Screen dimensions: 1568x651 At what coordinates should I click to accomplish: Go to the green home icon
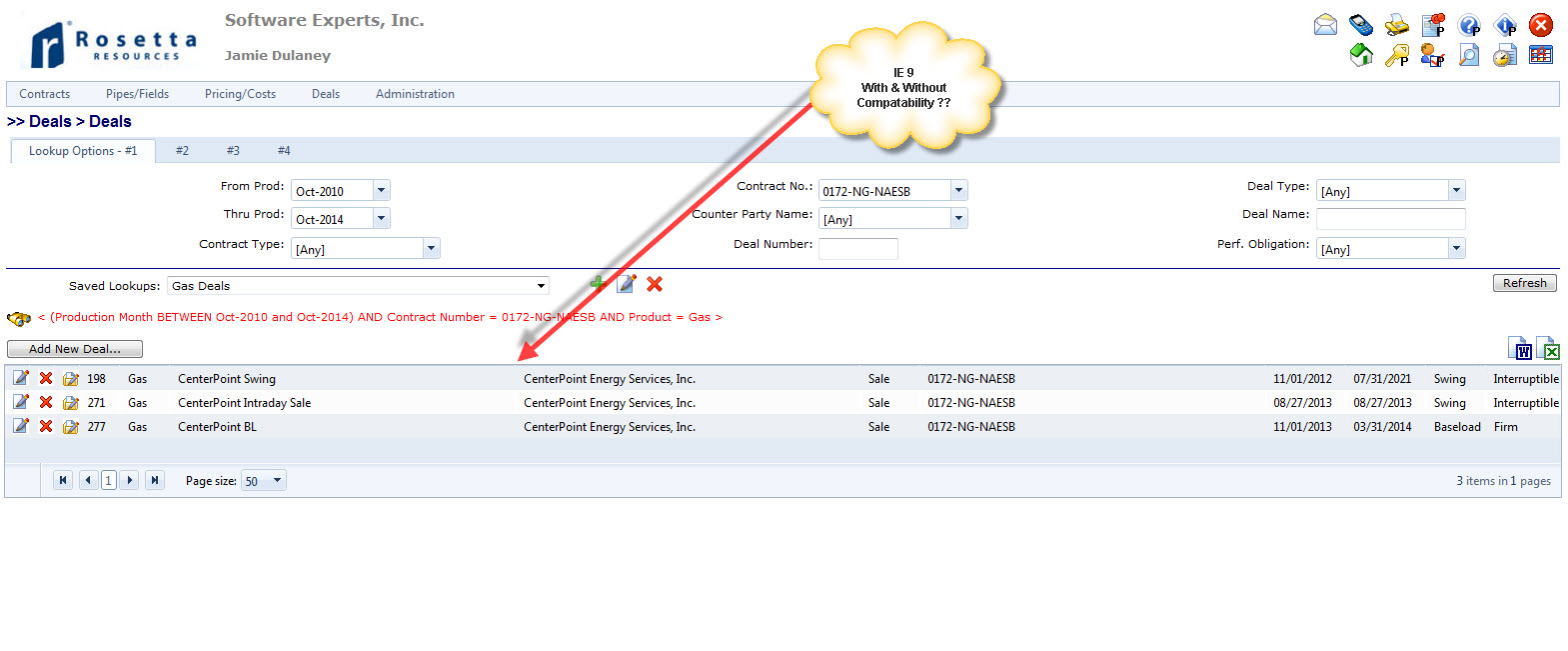tap(1361, 55)
